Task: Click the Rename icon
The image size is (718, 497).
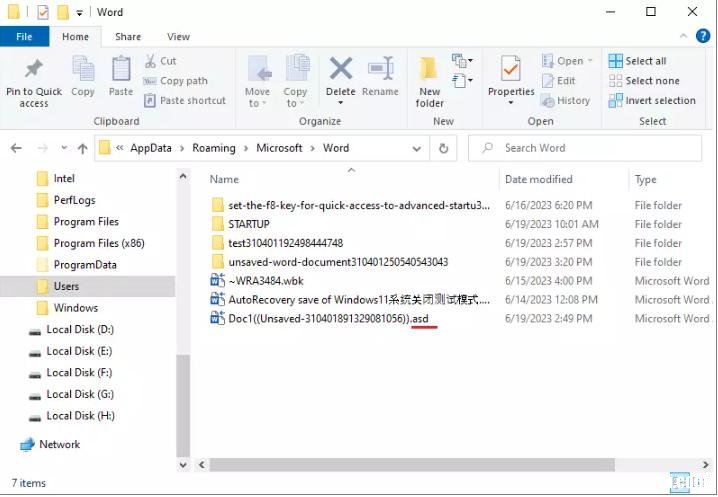Action: coord(381,69)
